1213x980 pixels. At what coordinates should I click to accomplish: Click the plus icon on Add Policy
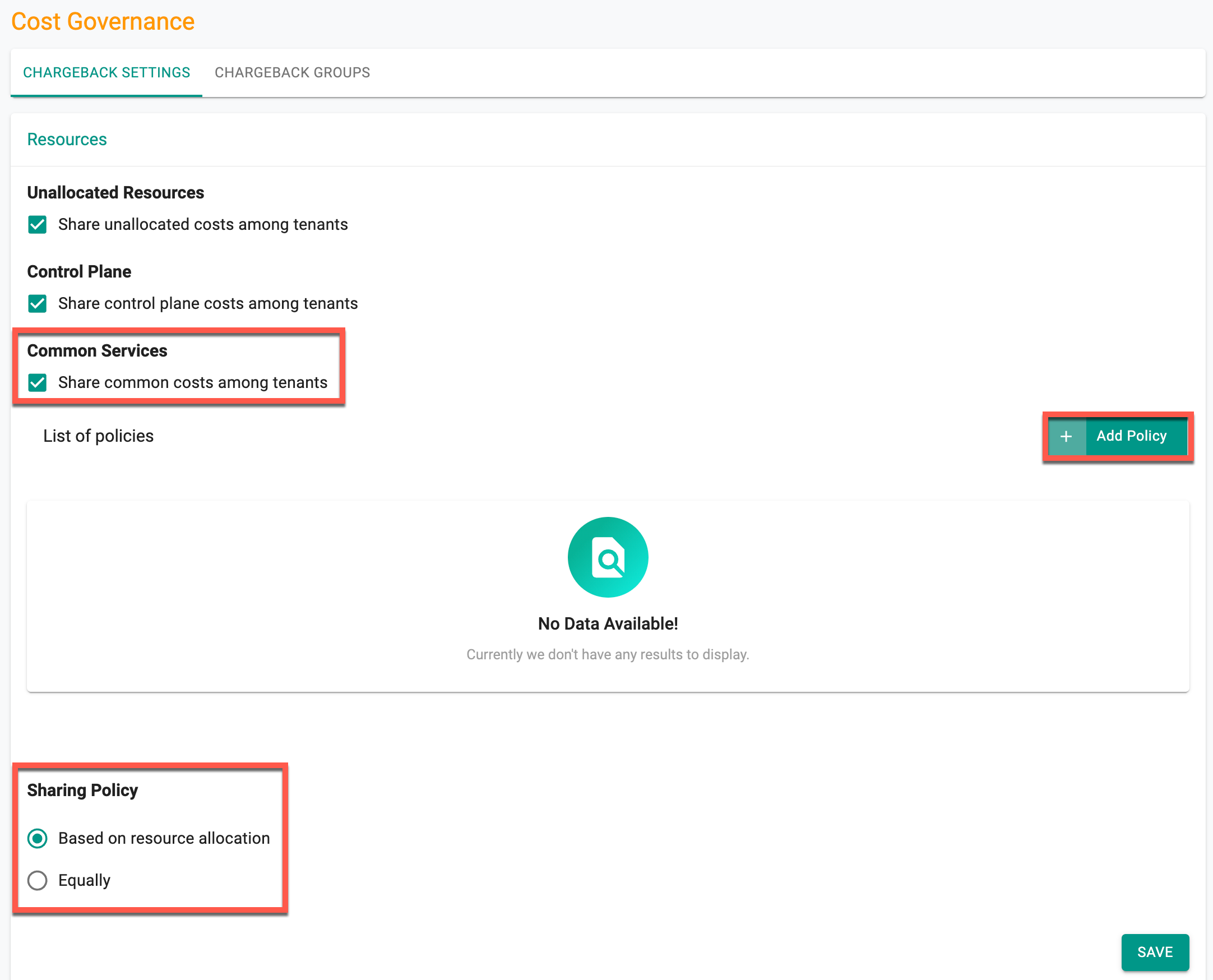point(1067,435)
